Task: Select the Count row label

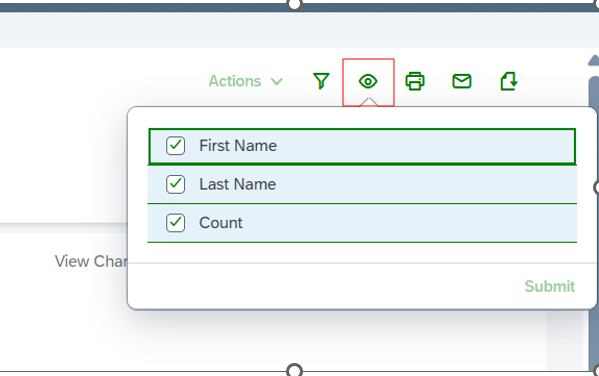Action: [x=221, y=223]
